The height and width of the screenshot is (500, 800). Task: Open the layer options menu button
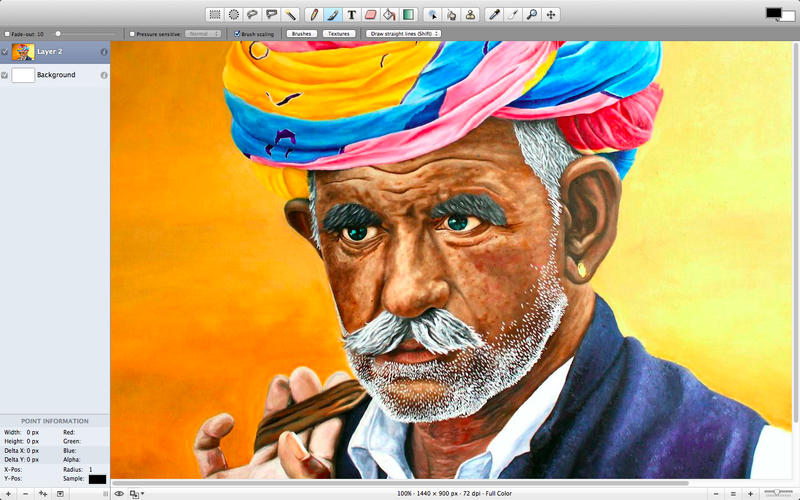[x=60, y=493]
